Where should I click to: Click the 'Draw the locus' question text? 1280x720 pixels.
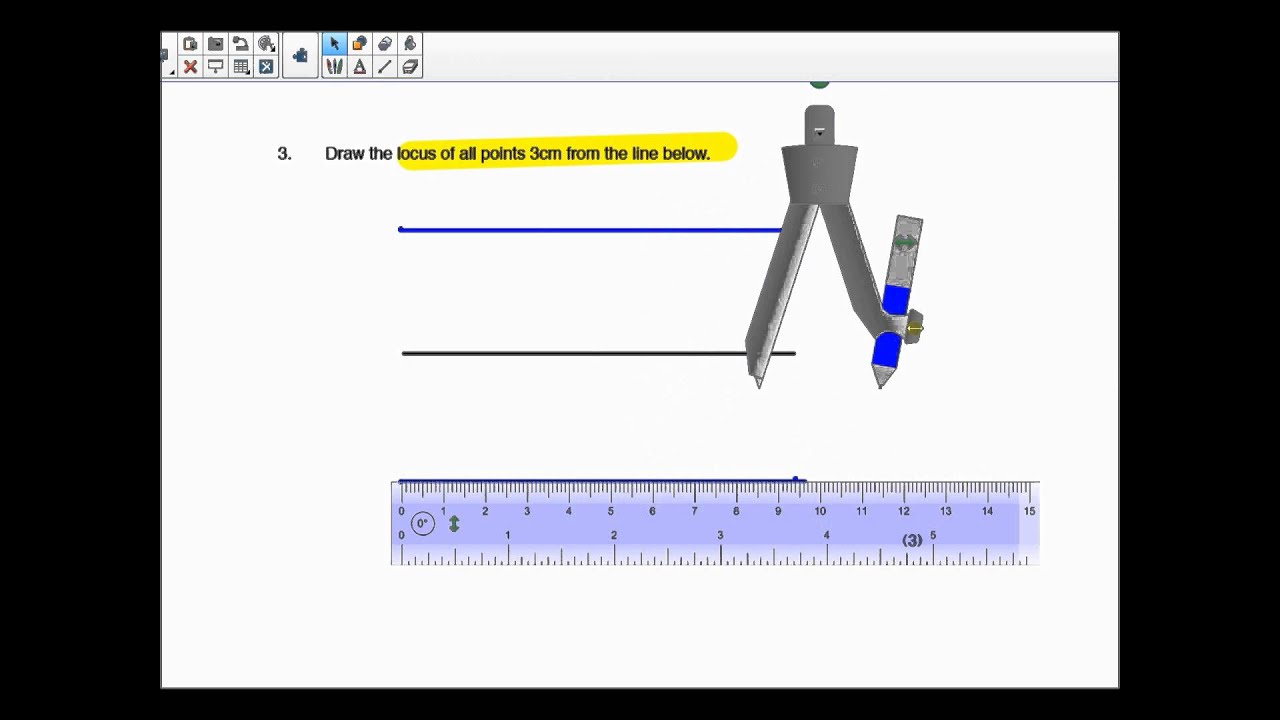click(x=517, y=154)
